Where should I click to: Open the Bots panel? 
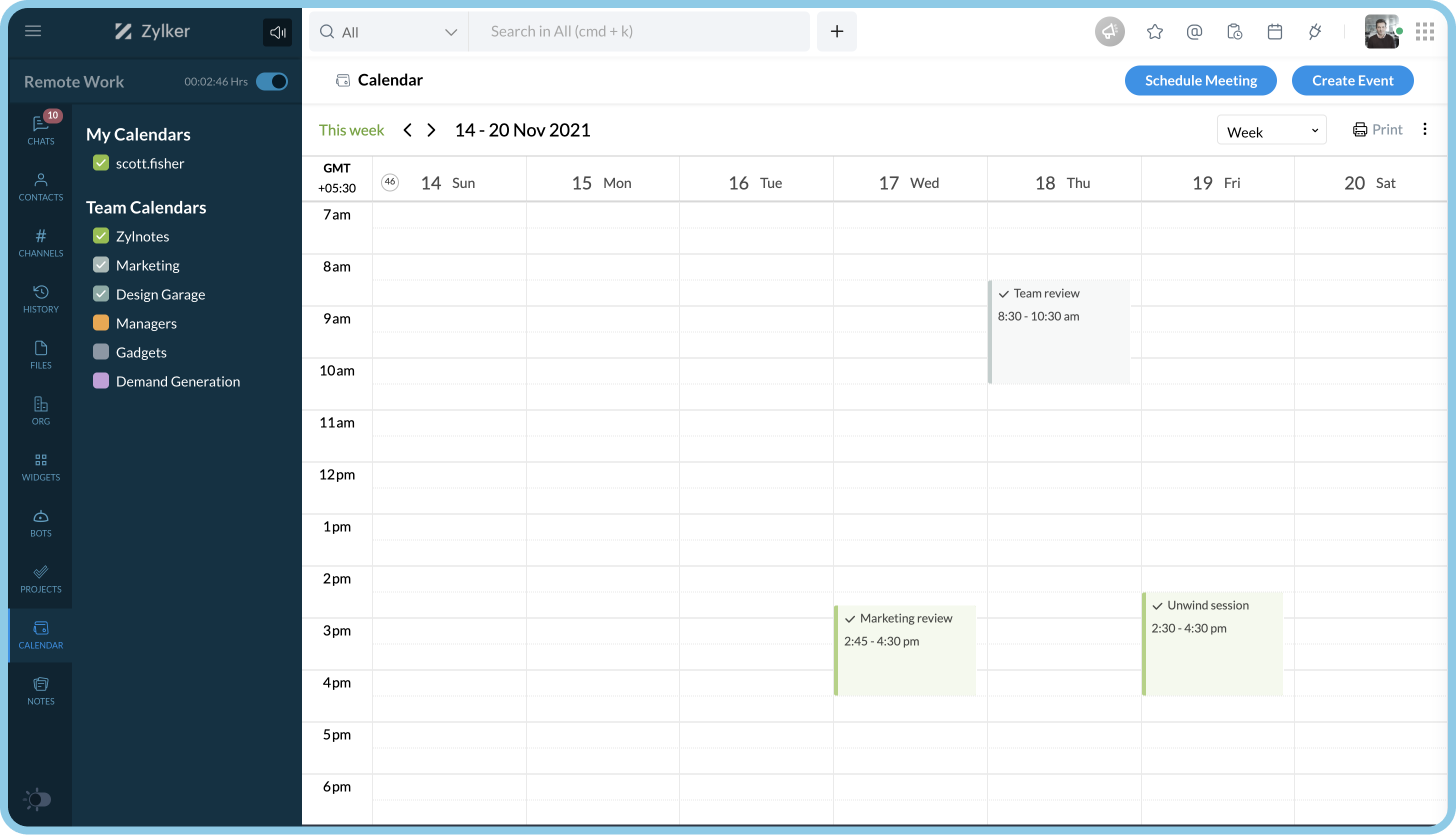click(40, 522)
